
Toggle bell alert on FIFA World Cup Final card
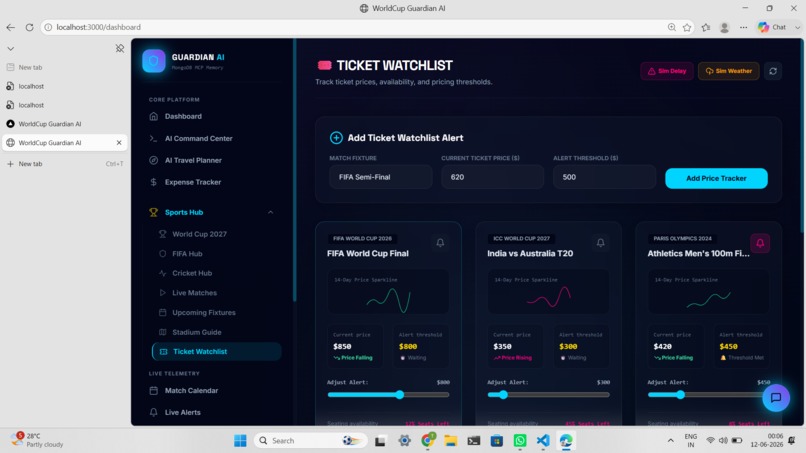click(x=440, y=243)
